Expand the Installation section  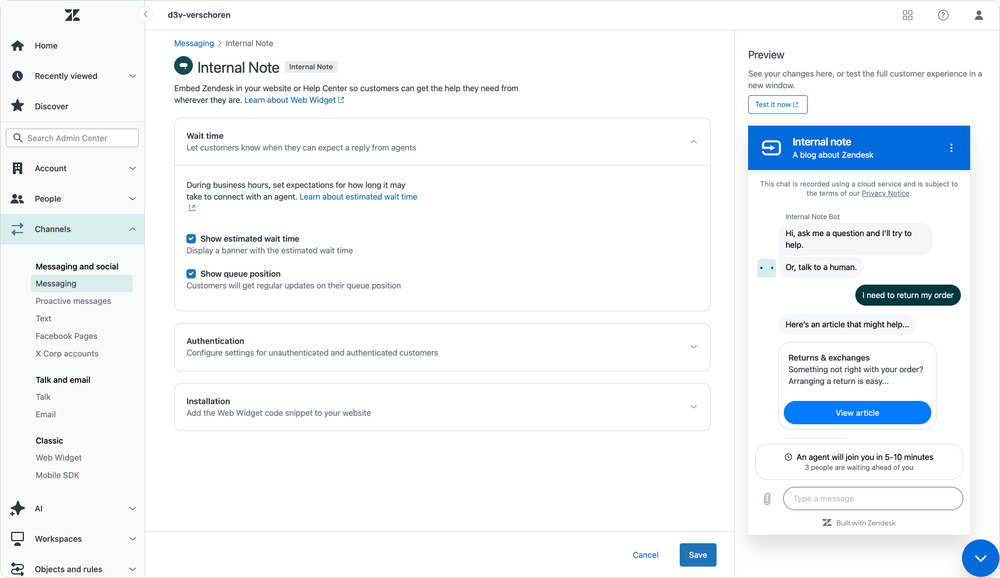(x=693, y=406)
